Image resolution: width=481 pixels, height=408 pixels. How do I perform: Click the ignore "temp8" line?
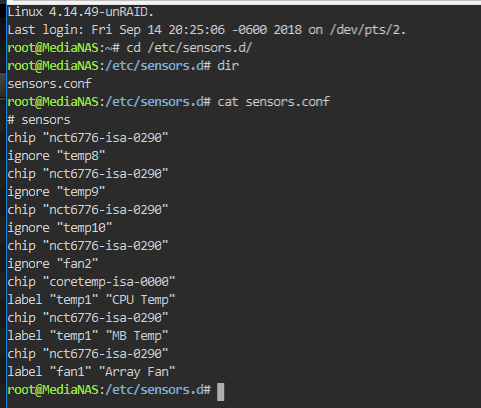click(x=56, y=156)
